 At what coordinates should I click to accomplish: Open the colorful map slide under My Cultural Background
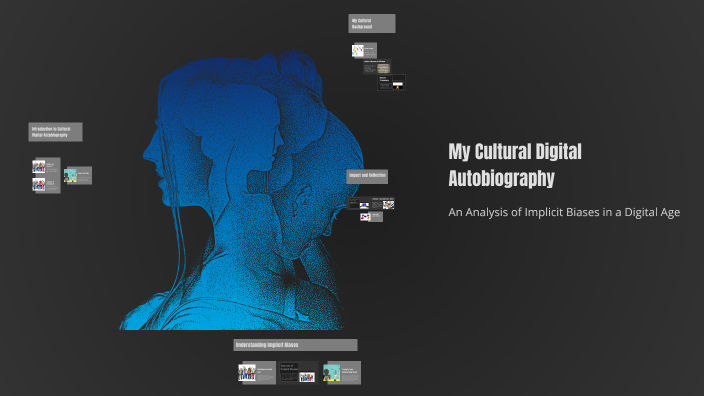tap(364, 50)
